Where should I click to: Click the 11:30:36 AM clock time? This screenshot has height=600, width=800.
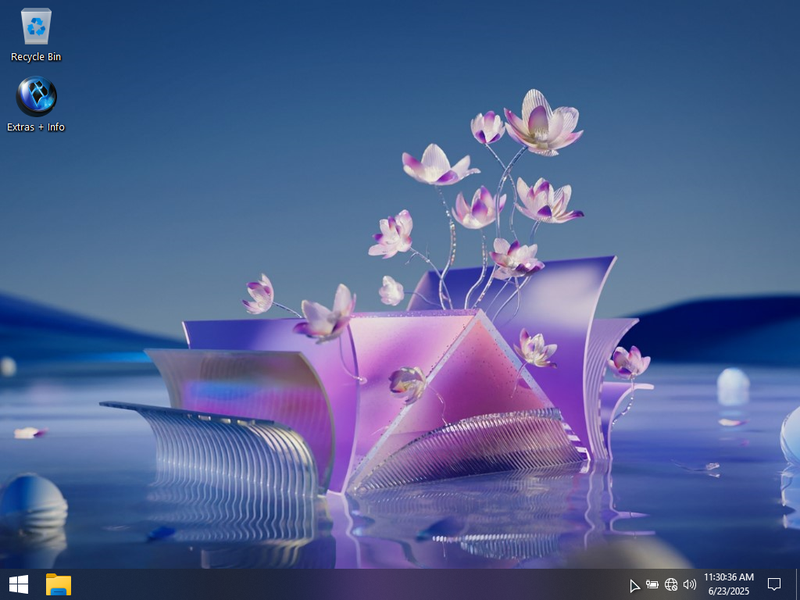pos(728,577)
